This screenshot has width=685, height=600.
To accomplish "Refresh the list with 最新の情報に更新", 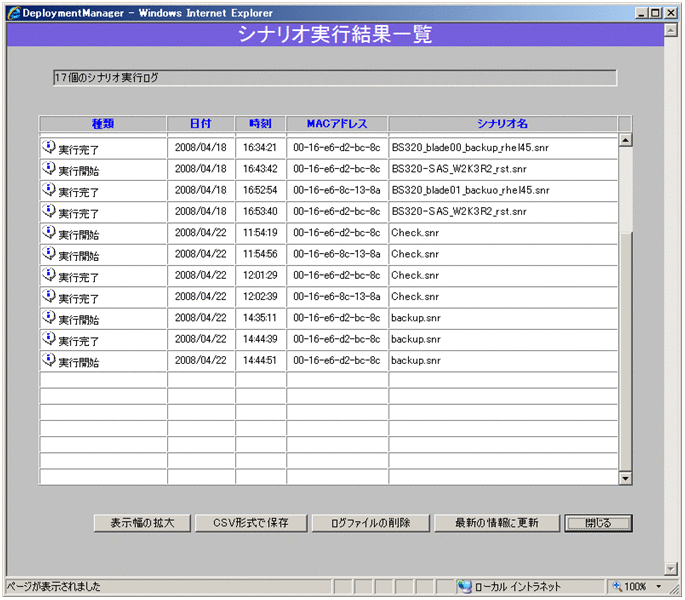I will pos(496,523).
